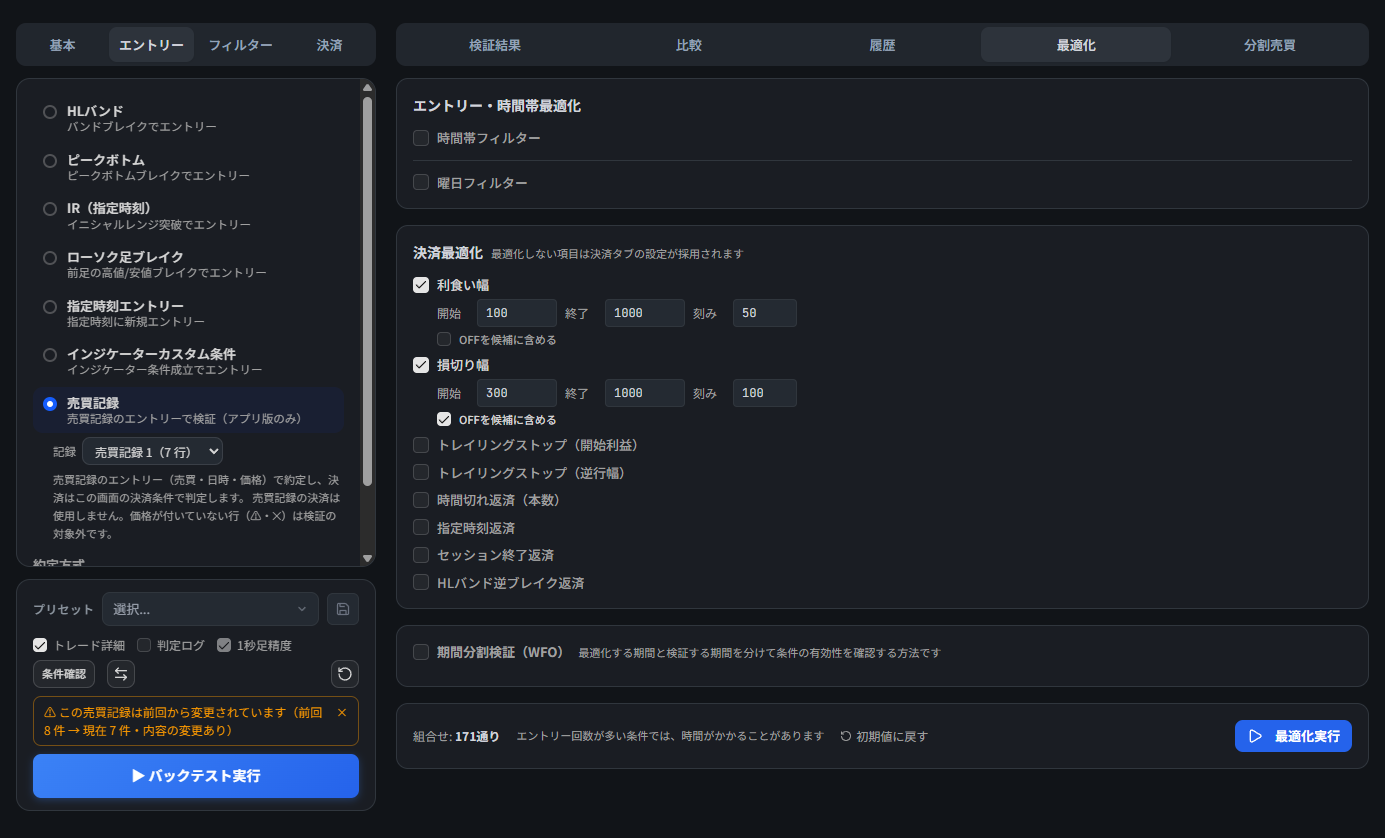
Task: Click the 利食い幅 開始 field showing 100
Action: (517, 313)
